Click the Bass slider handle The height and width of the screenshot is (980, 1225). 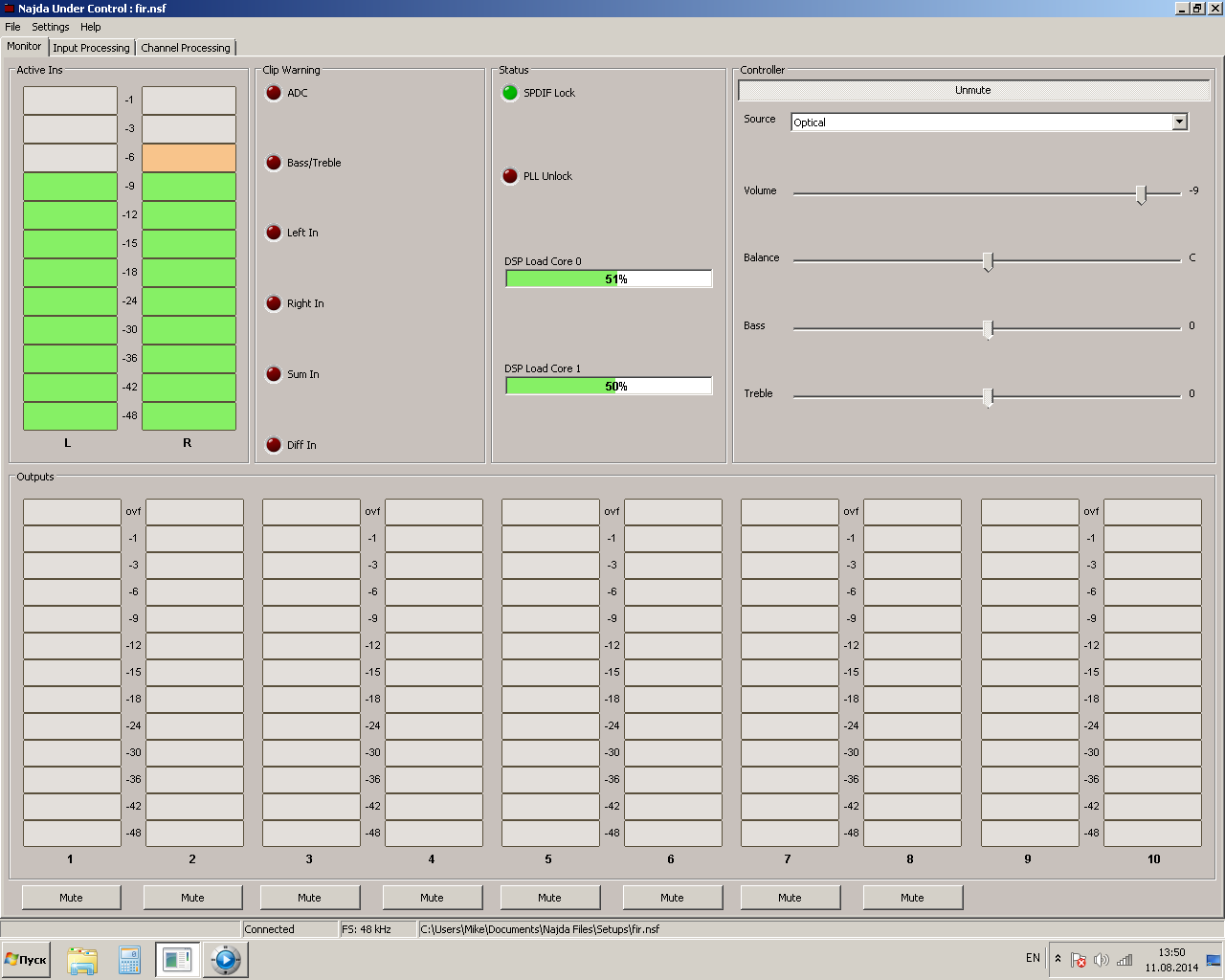[x=988, y=329]
